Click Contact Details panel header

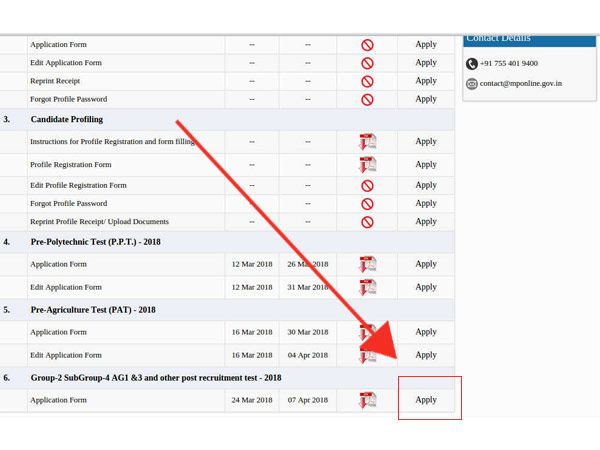click(x=530, y=41)
